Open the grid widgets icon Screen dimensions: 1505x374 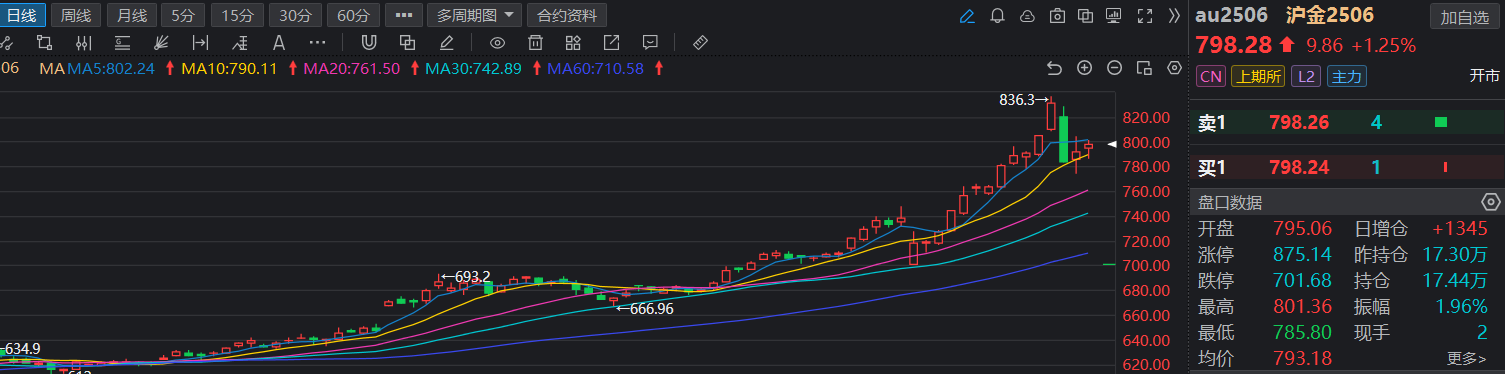point(573,42)
